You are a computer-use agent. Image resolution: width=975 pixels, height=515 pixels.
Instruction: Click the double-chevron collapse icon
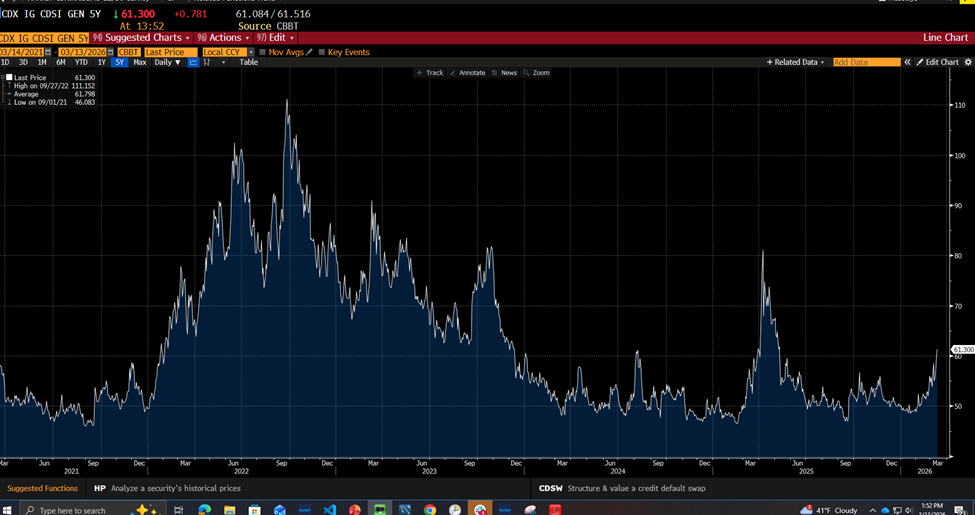(x=907, y=62)
